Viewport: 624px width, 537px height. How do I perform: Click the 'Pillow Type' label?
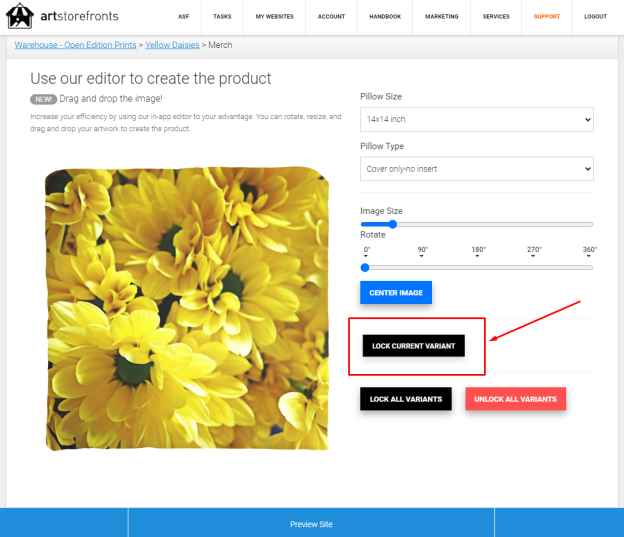pyautogui.click(x=382, y=146)
